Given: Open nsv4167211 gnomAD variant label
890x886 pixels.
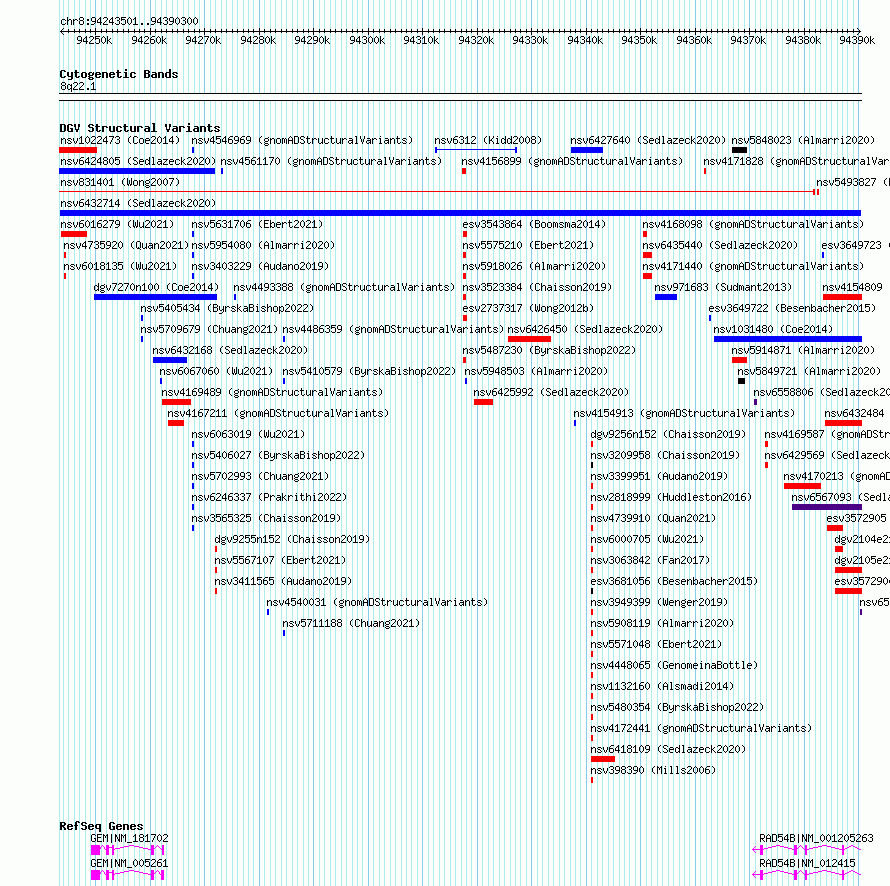Looking at the screenshot, I should [278, 413].
